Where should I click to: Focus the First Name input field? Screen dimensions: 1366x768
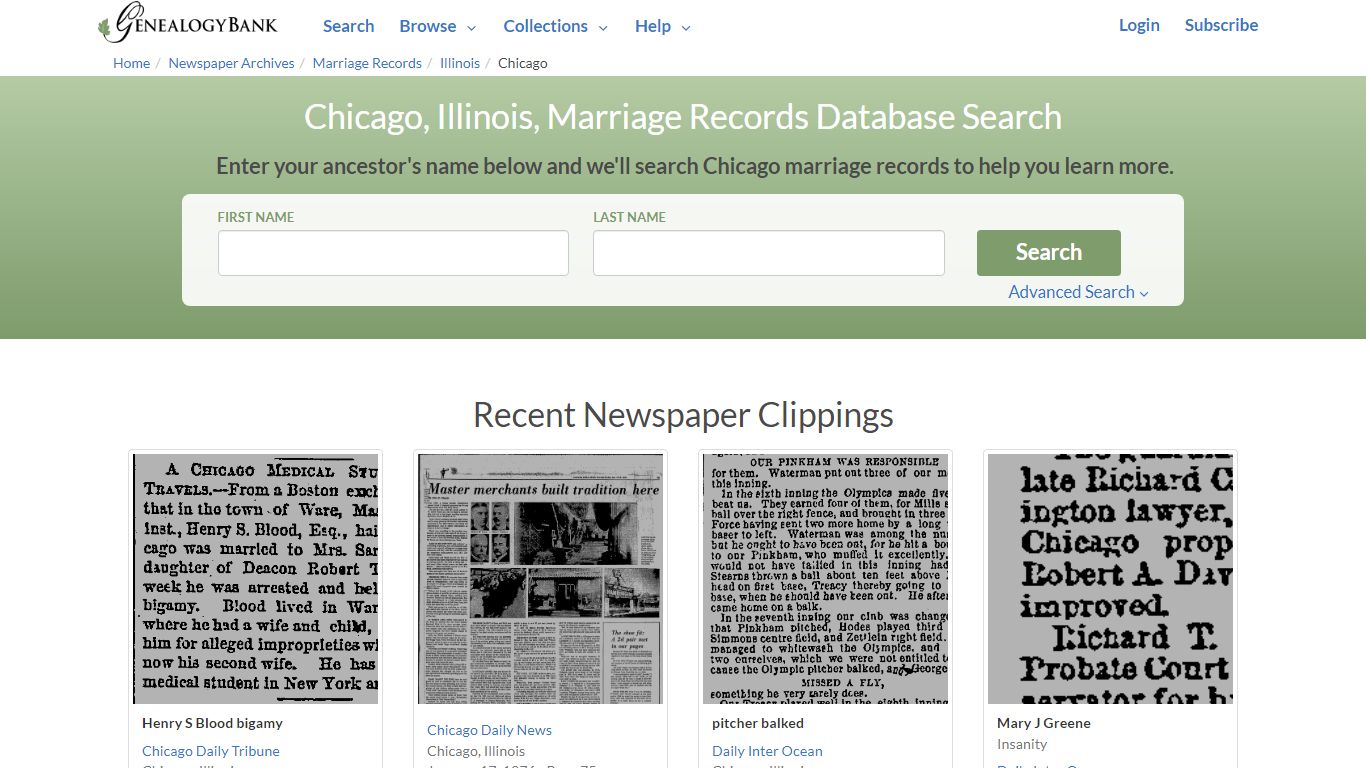click(393, 253)
